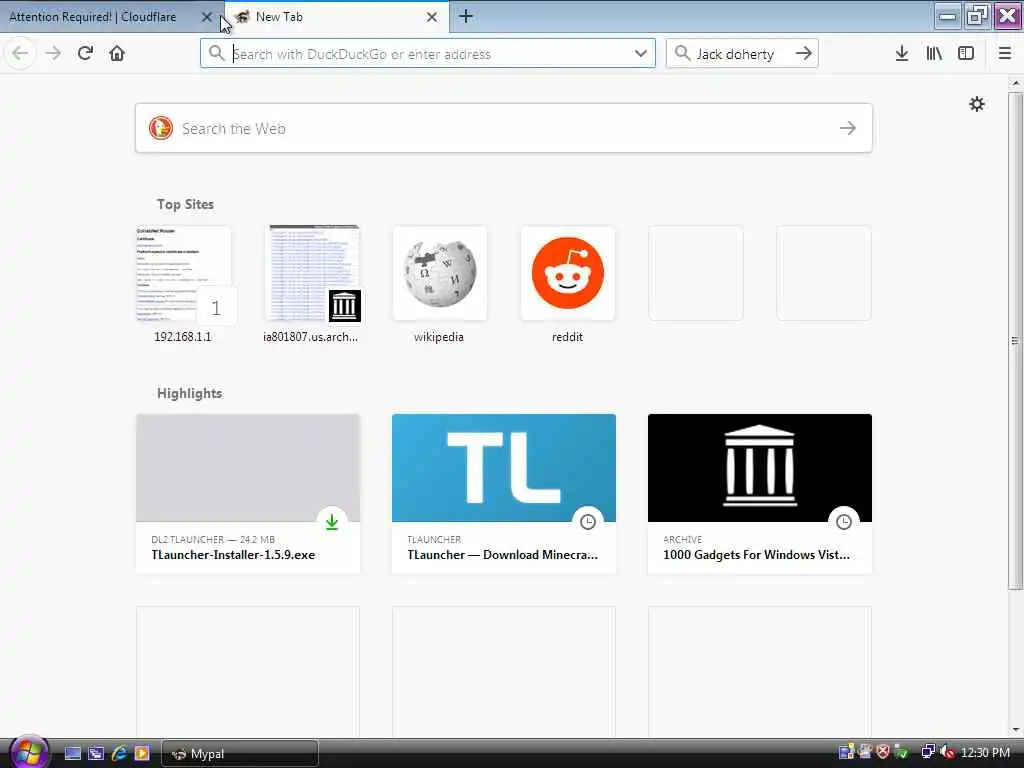Click the Jack doherty search box
This screenshot has width=1024, height=768.
(742, 54)
